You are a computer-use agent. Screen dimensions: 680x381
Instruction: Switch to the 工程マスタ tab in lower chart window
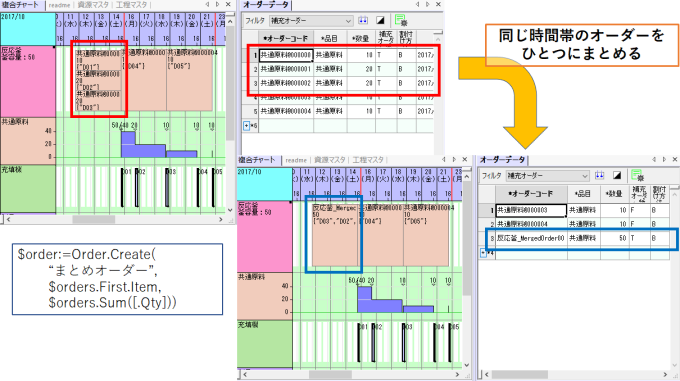point(368,160)
